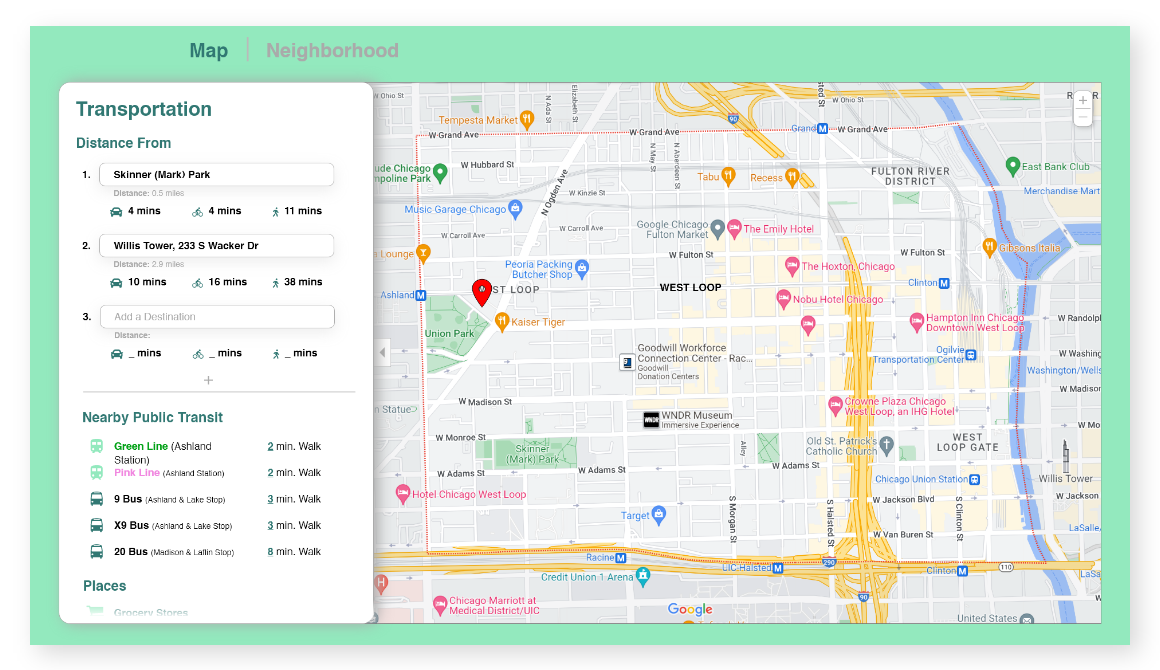Click walking icon for 38 mins
Image resolution: width=1160 pixels, height=670 pixels.
point(275,282)
